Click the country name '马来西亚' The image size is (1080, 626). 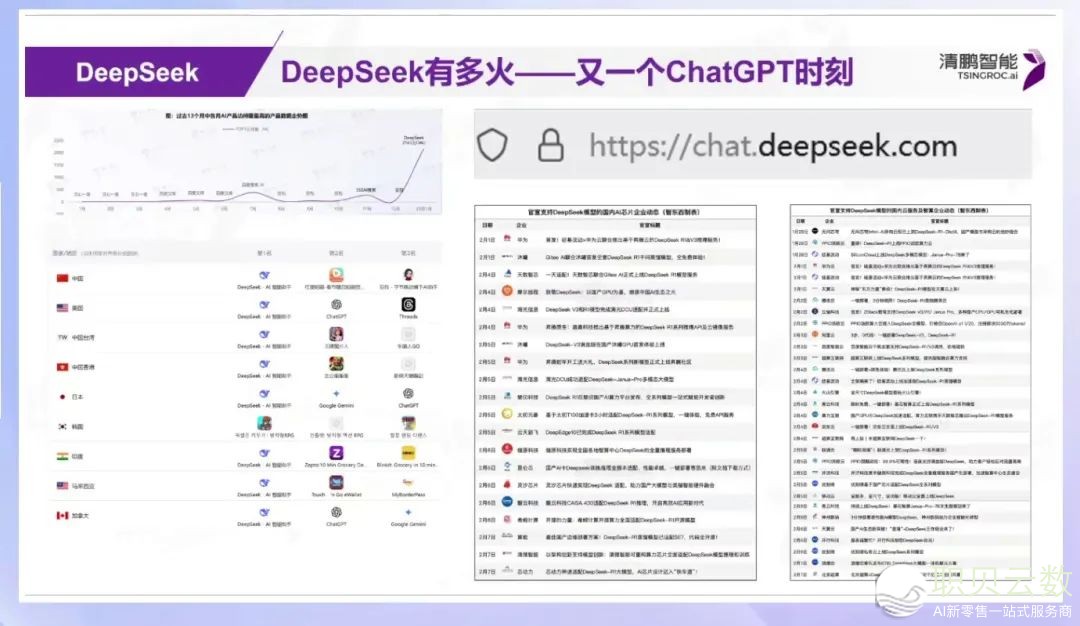pos(83,486)
